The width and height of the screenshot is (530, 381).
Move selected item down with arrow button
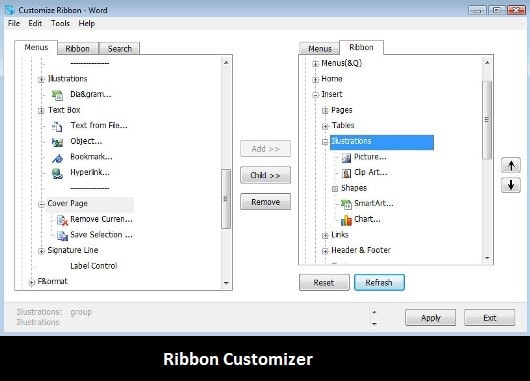coord(511,185)
